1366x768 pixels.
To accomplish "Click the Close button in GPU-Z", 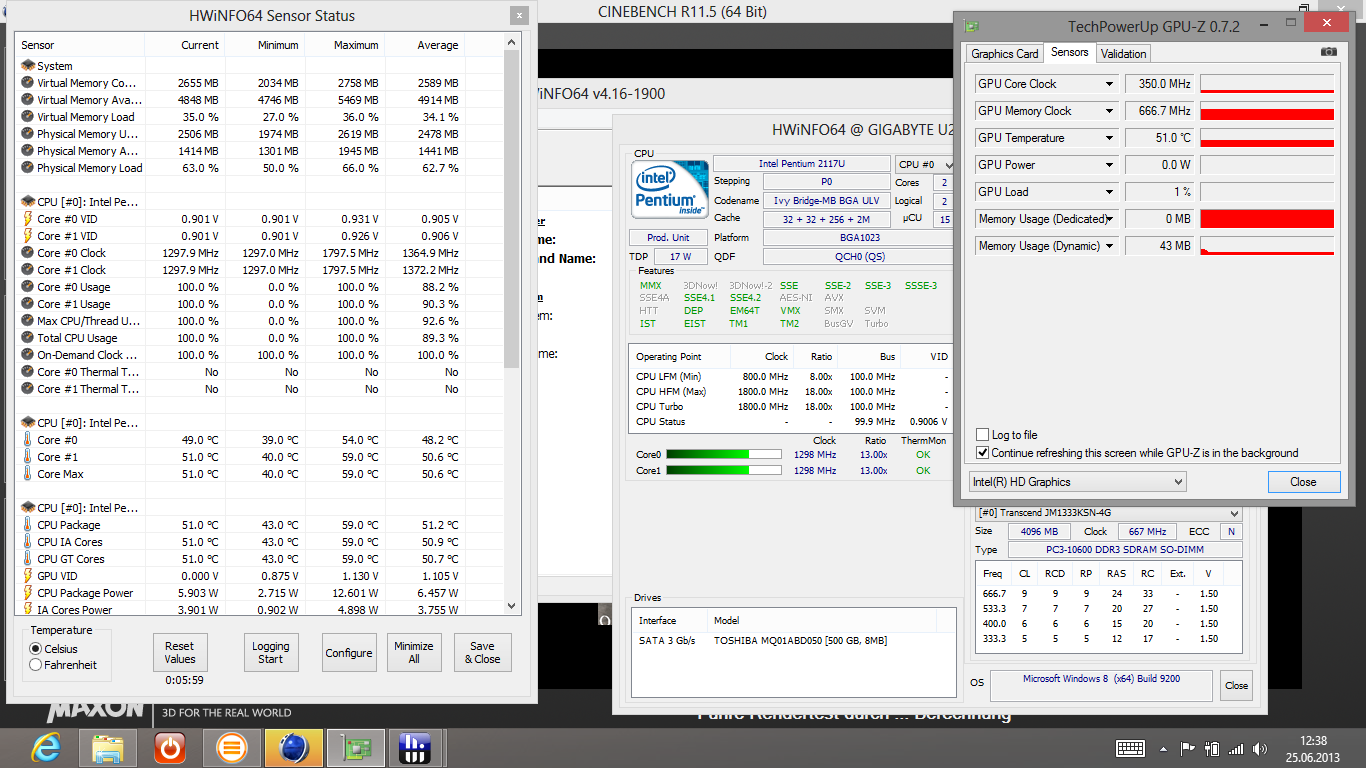I will tap(1303, 482).
